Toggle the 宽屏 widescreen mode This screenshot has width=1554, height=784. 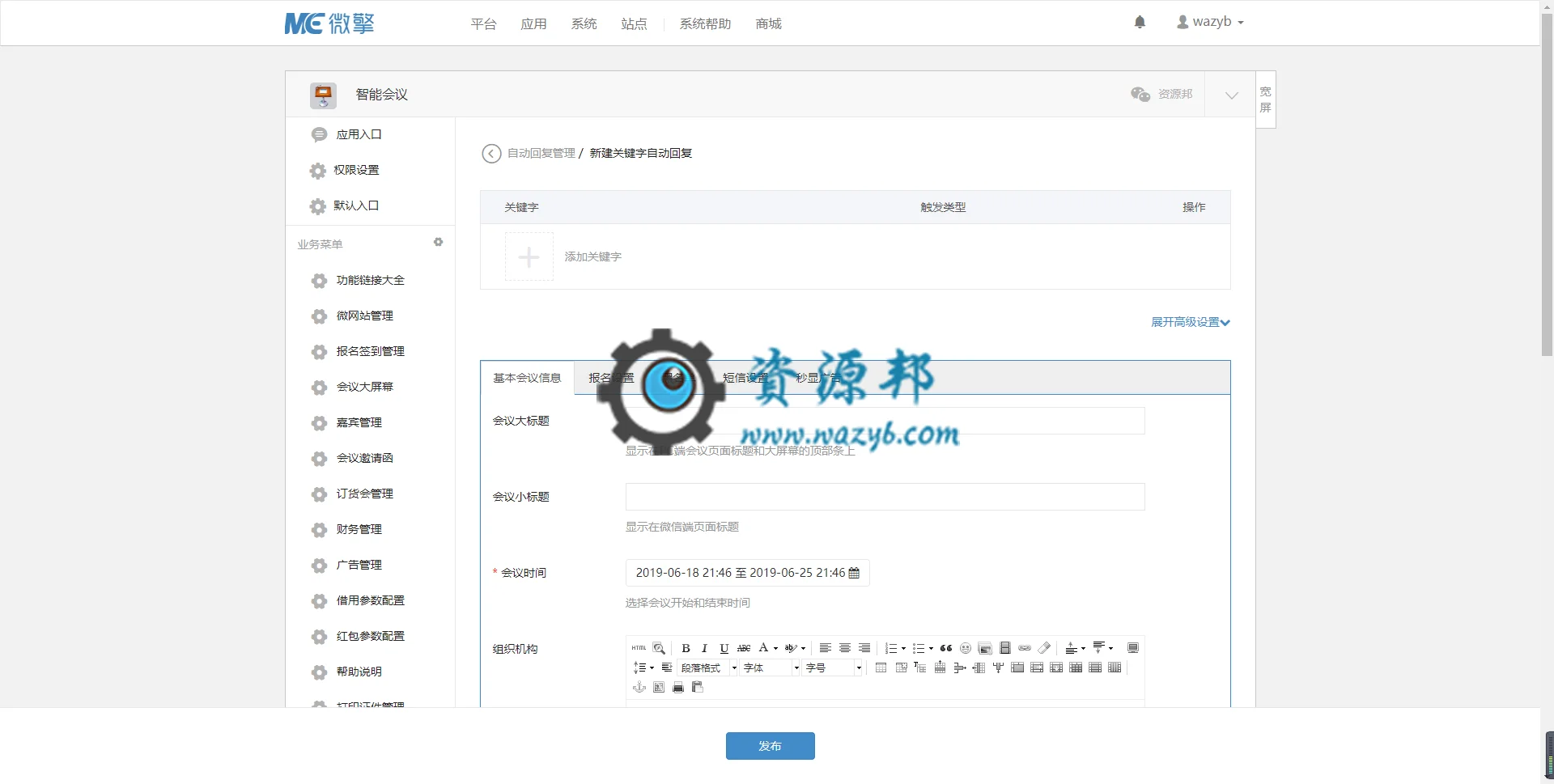(x=1266, y=100)
